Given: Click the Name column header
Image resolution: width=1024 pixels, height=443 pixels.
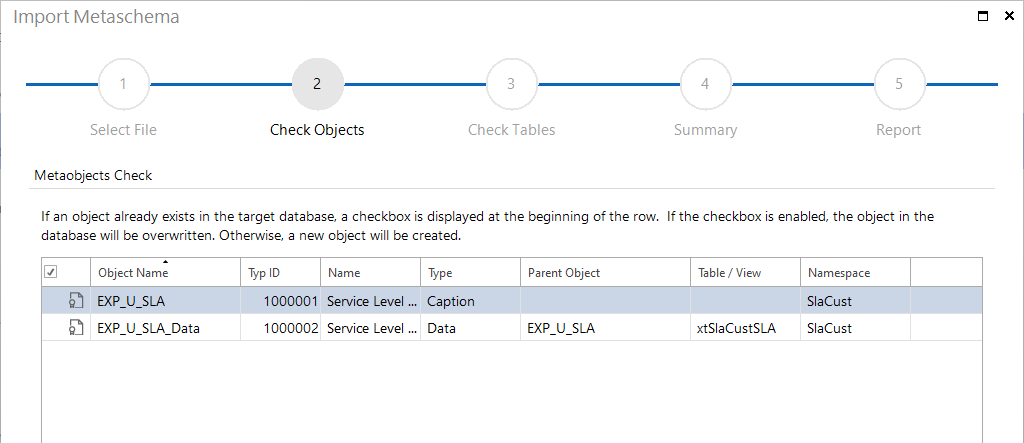Looking at the screenshot, I should tap(371, 272).
